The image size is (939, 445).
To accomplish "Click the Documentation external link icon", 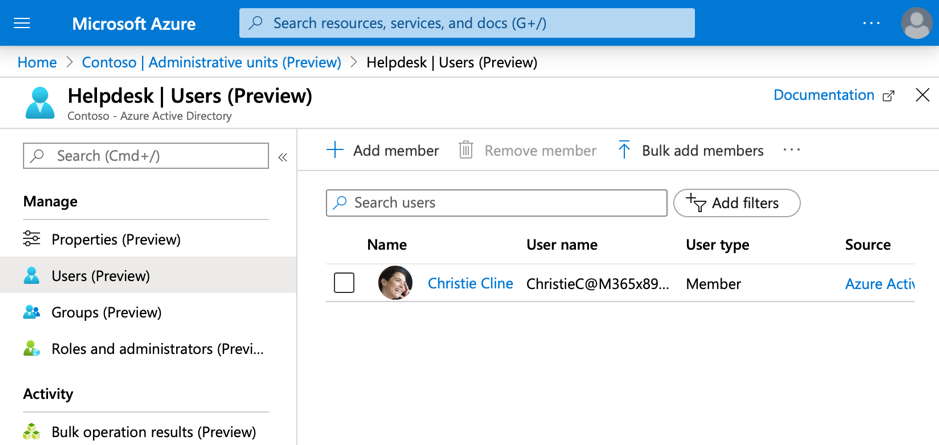I will 889,96.
